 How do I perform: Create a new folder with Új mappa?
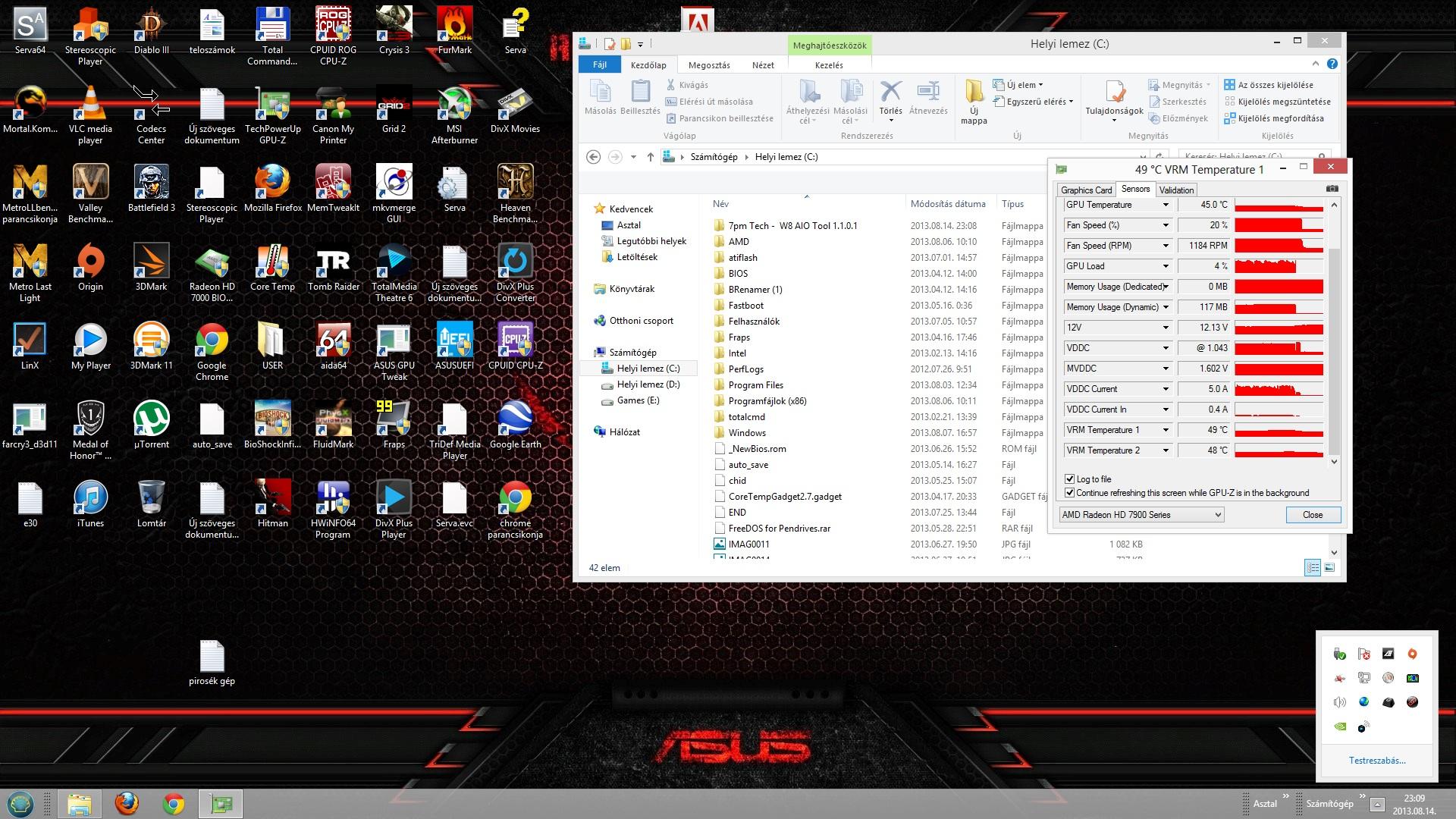[x=974, y=102]
